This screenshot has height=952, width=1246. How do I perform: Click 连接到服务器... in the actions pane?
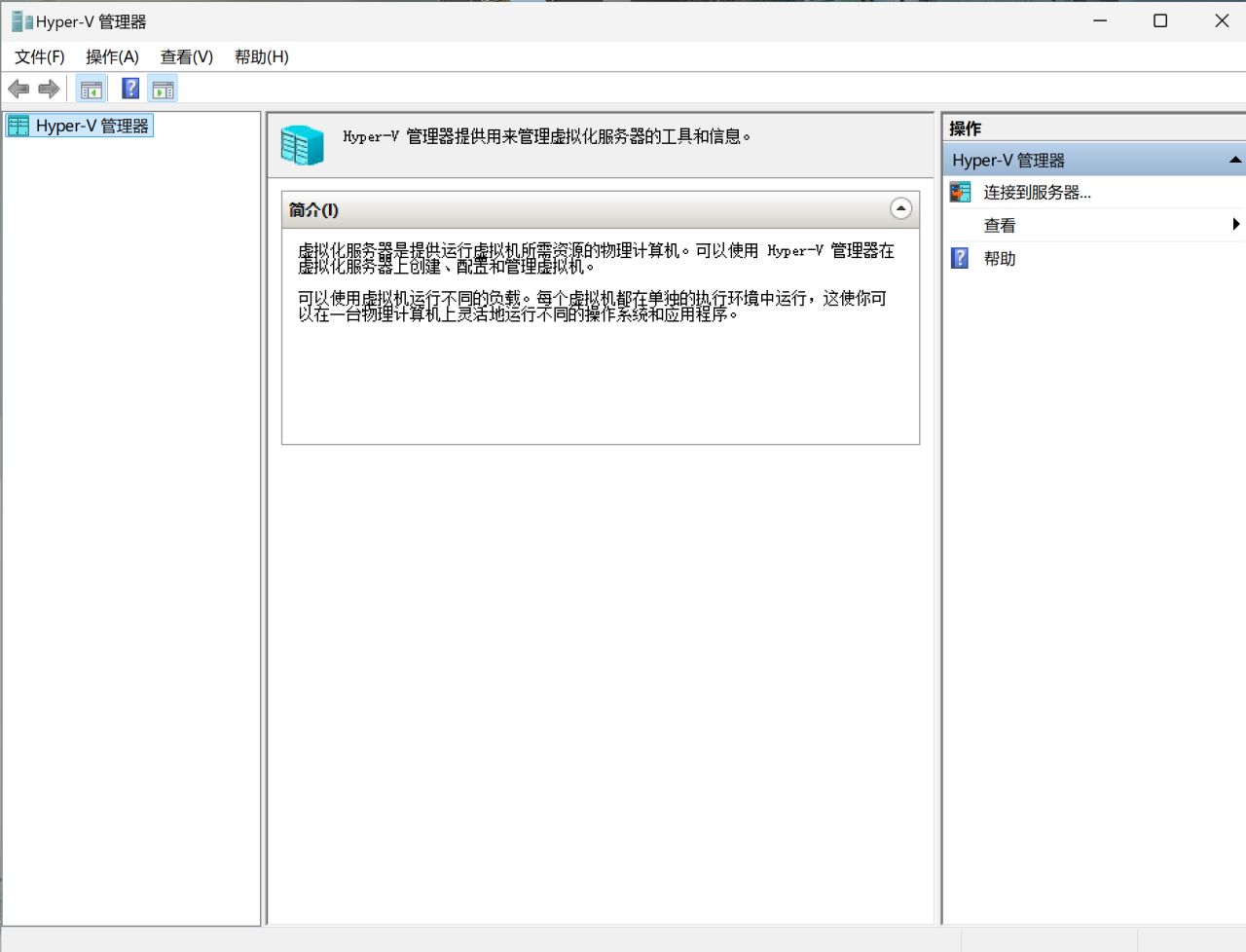click(x=1038, y=193)
